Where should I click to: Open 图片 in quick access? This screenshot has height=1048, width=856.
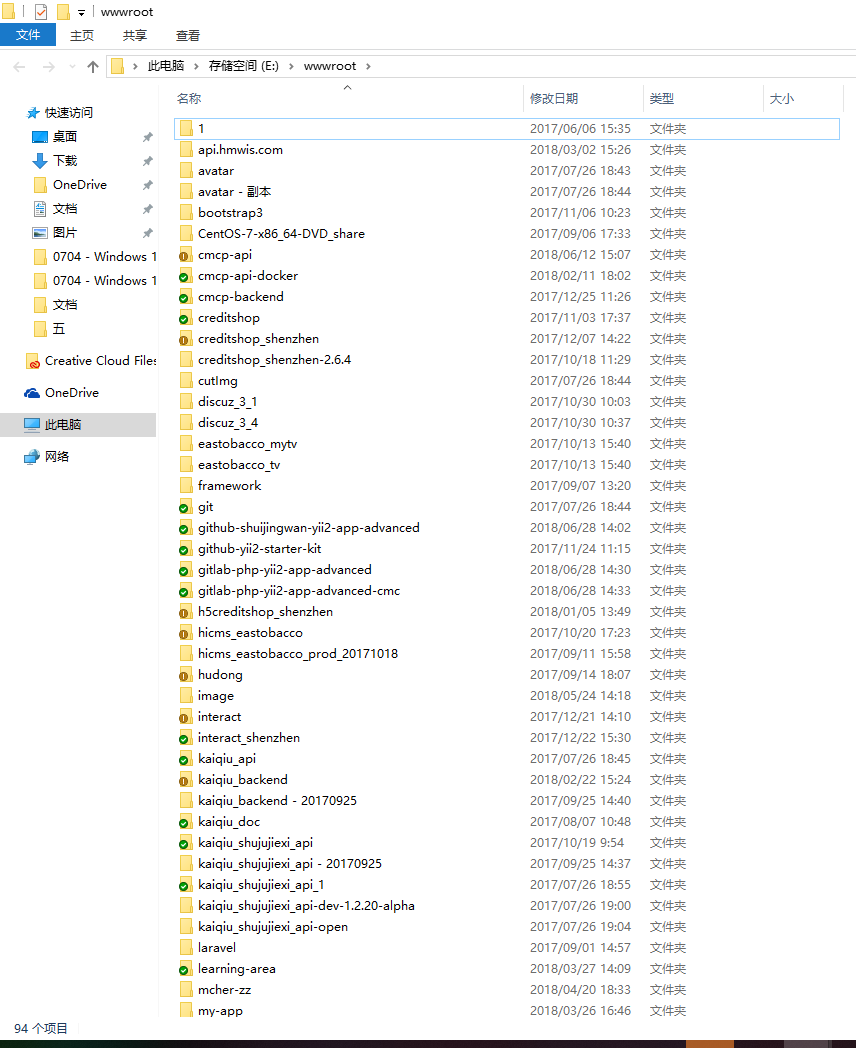[65, 233]
